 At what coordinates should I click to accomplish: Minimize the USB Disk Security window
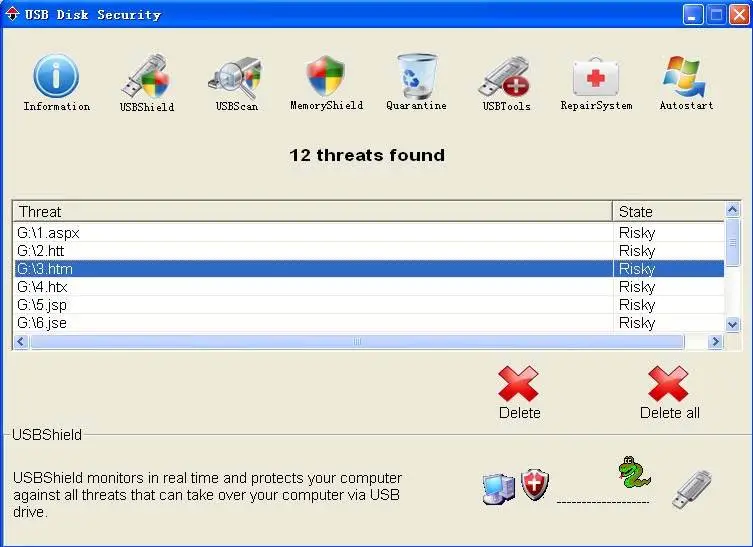(692, 14)
